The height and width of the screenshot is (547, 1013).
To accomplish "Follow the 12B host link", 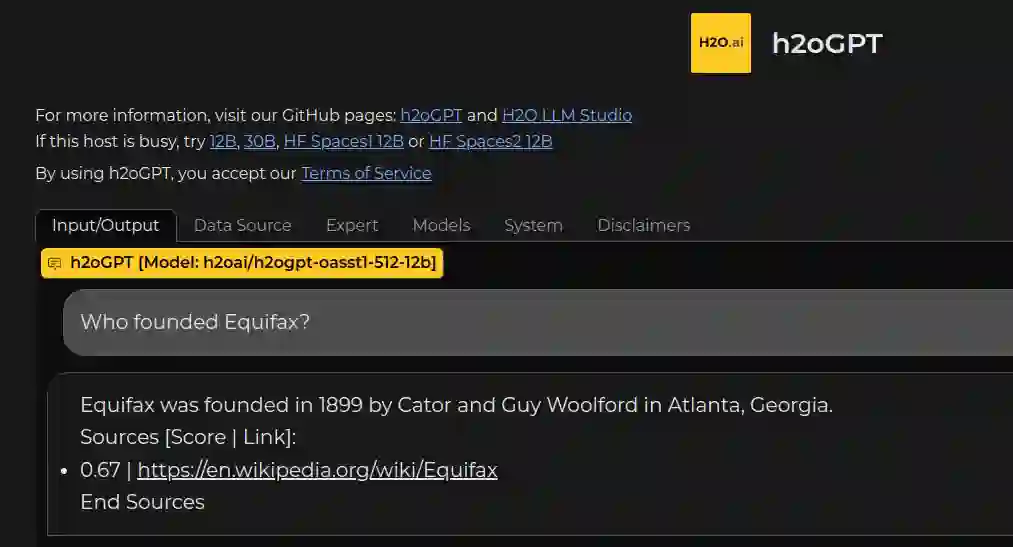I will tap(222, 142).
